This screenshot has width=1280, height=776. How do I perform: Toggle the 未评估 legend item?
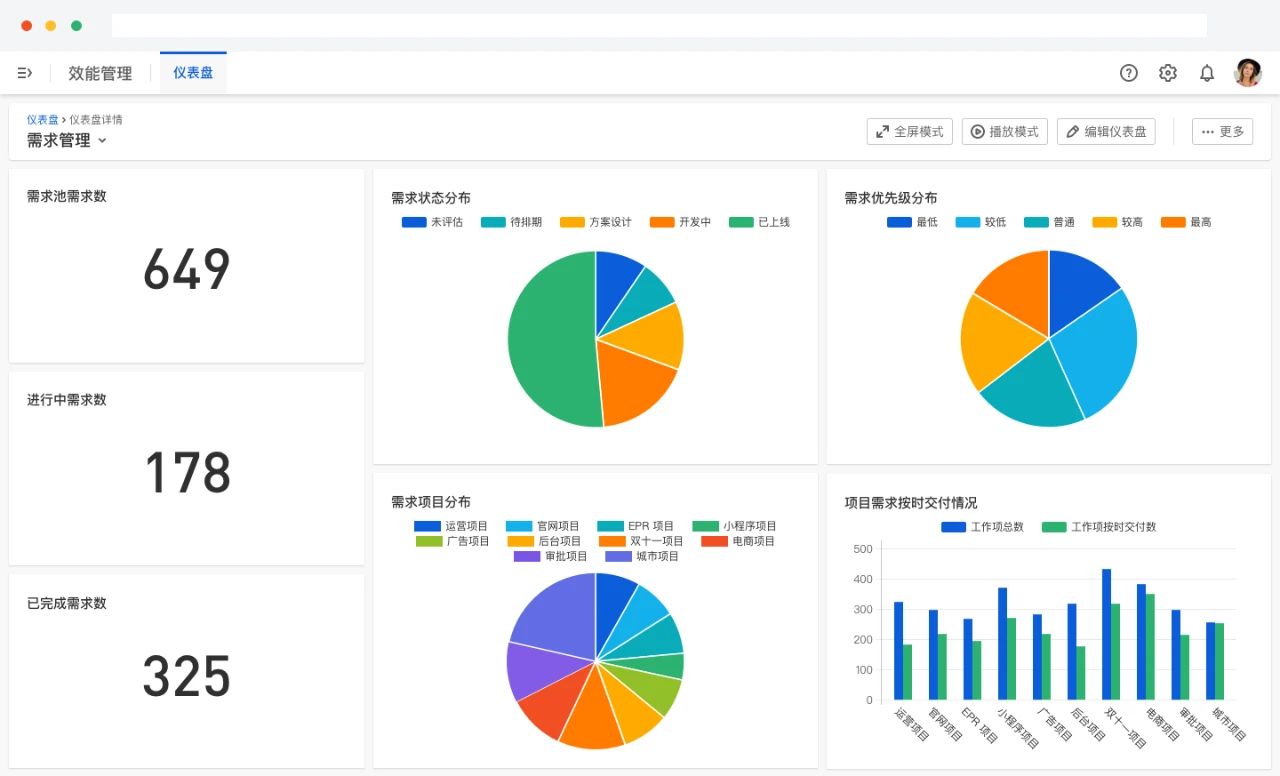[x=433, y=222]
